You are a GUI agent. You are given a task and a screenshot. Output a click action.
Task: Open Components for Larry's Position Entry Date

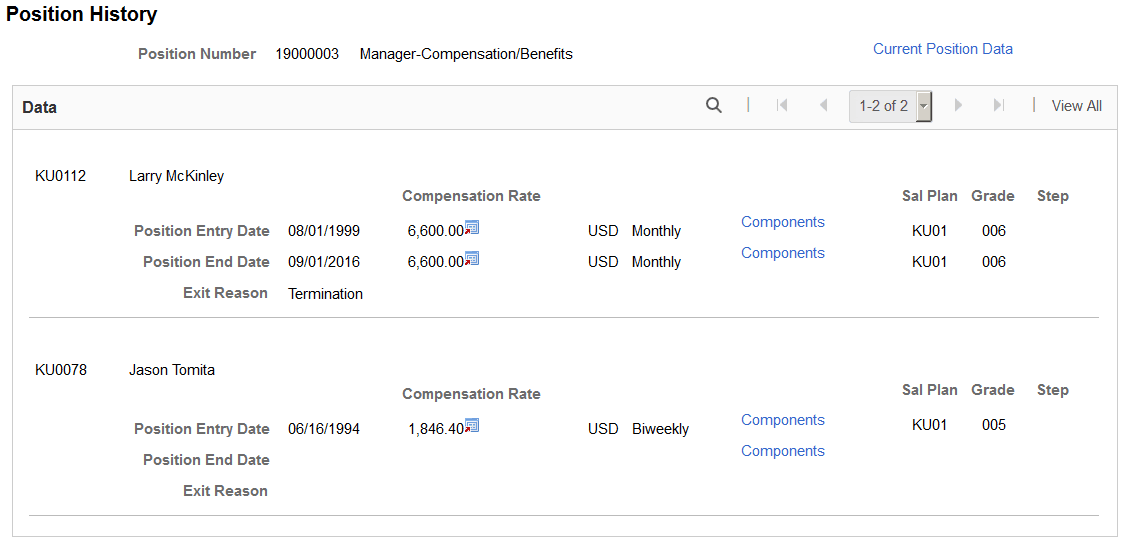click(782, 222)
